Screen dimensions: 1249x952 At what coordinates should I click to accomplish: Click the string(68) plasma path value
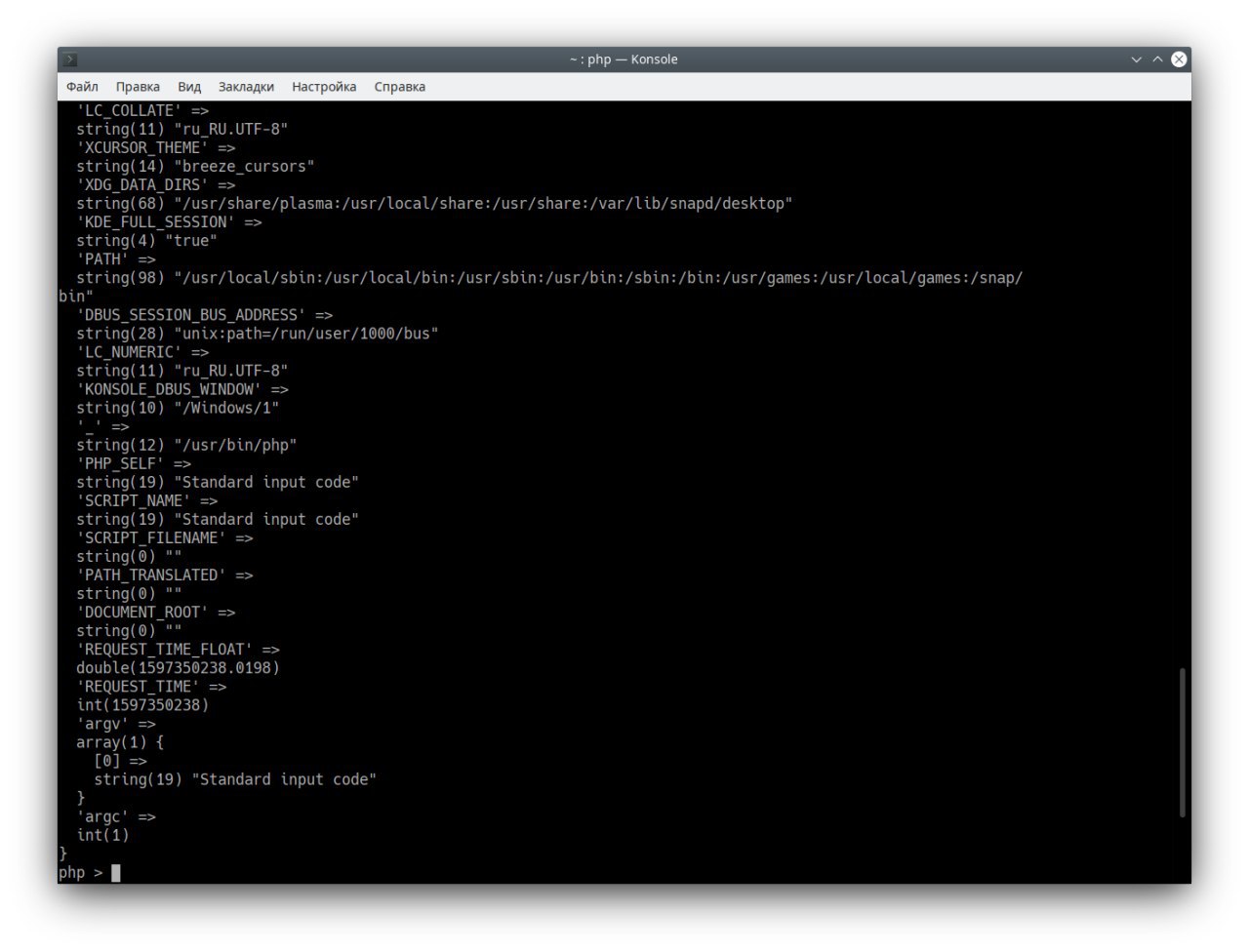pyautogui.click(x=434, y=204)
